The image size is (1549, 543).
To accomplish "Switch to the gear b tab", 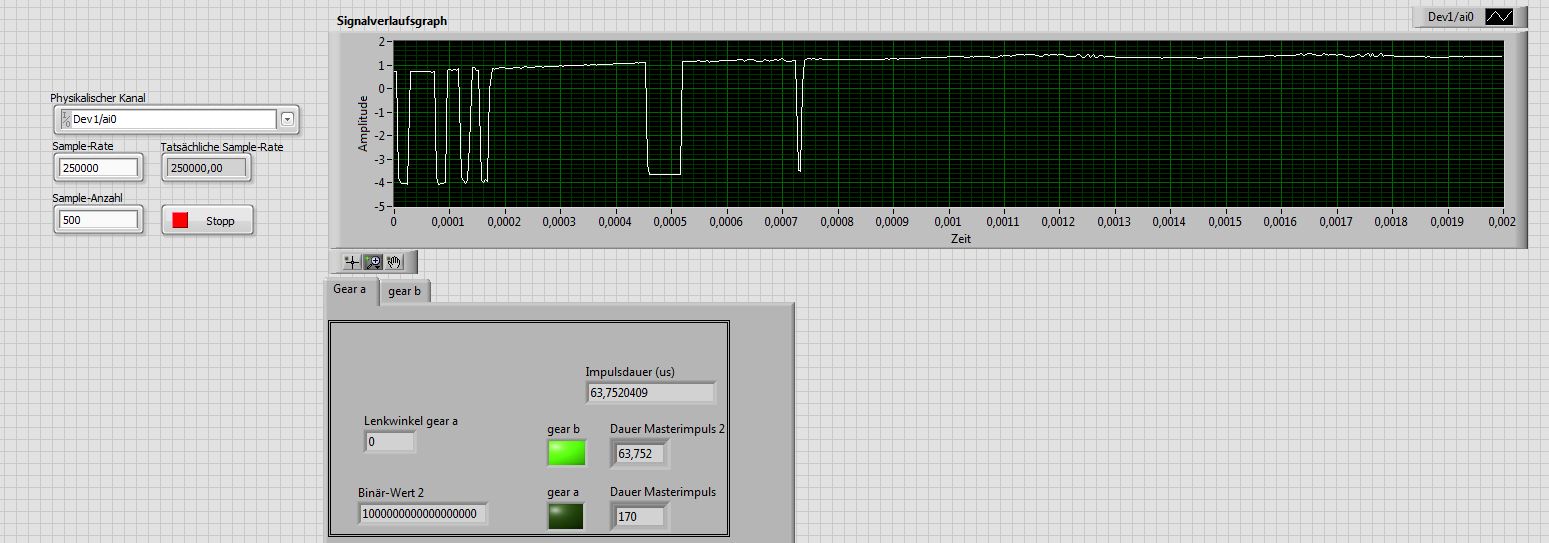I will click(x=405, y=291).
